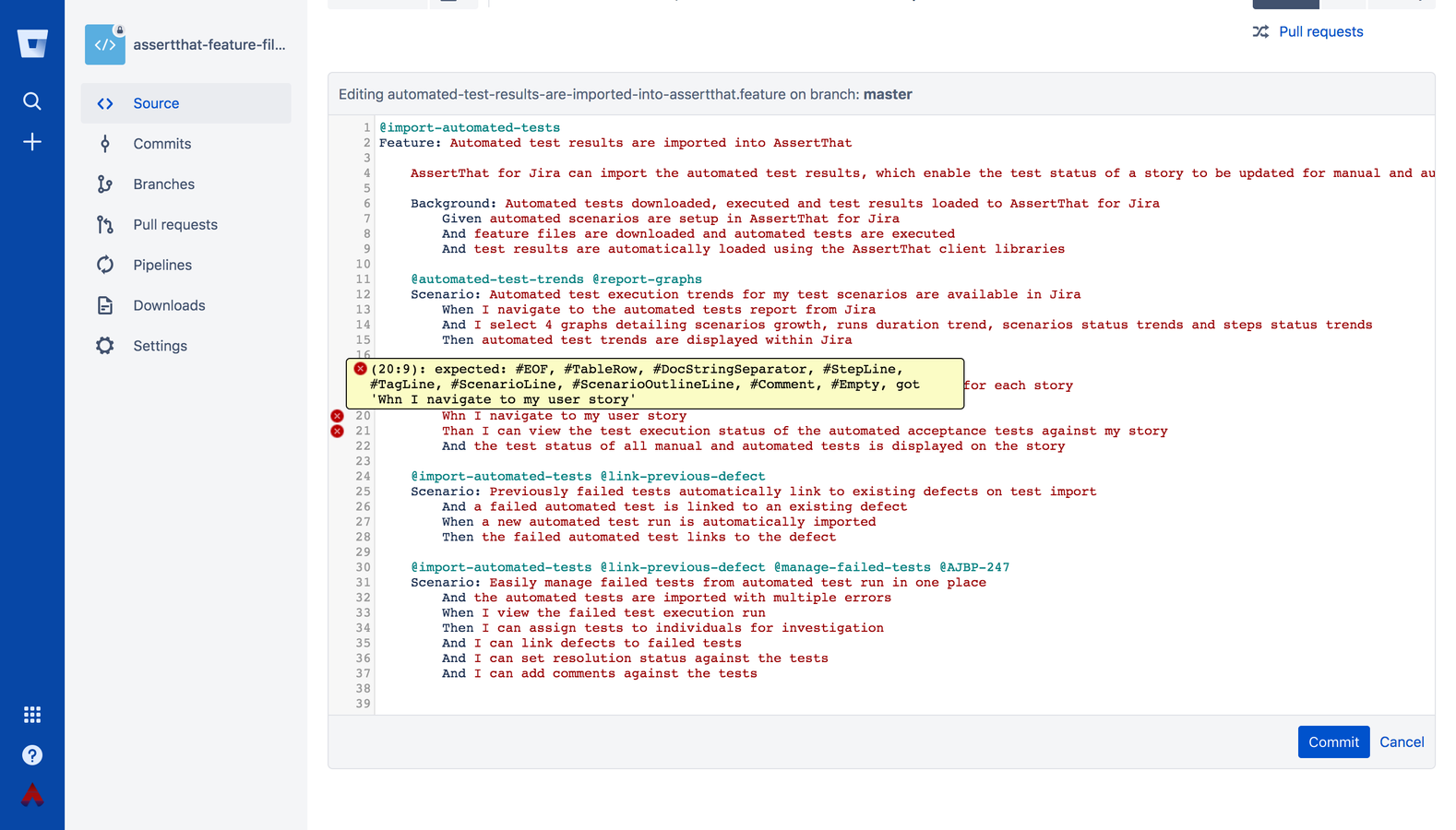
Task: Click the Background: line in editor
Action: pos(785,204)
